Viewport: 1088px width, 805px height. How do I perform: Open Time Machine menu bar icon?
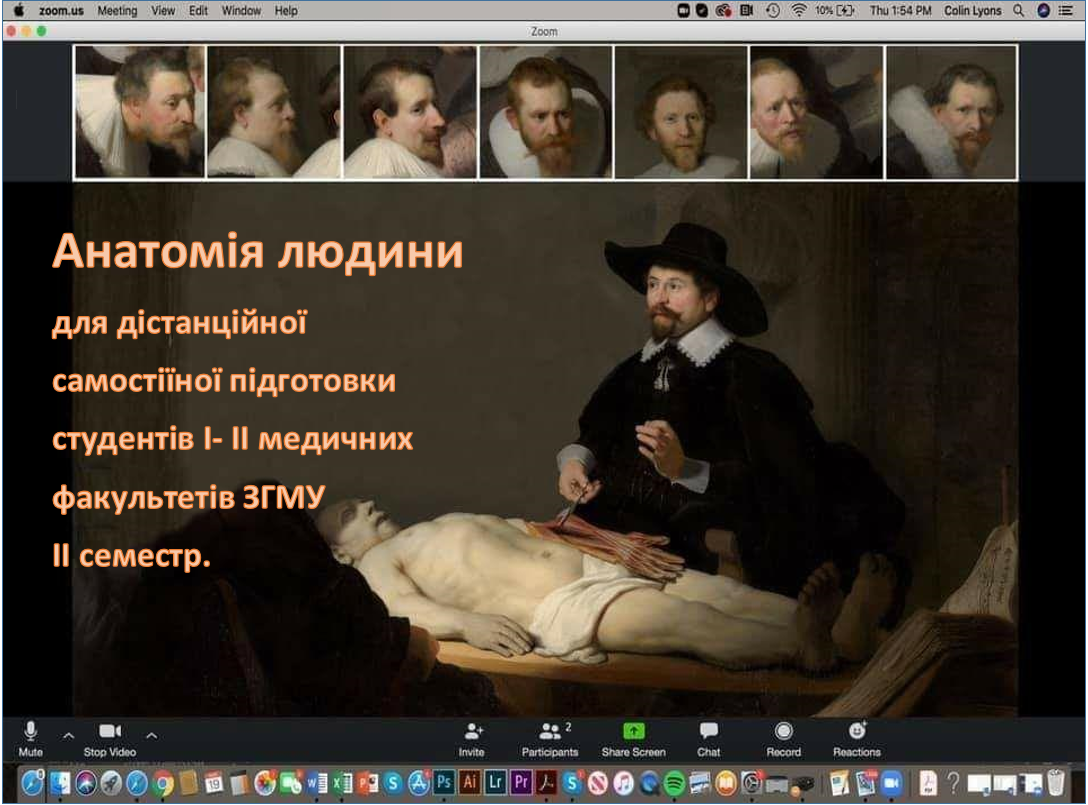773,10
